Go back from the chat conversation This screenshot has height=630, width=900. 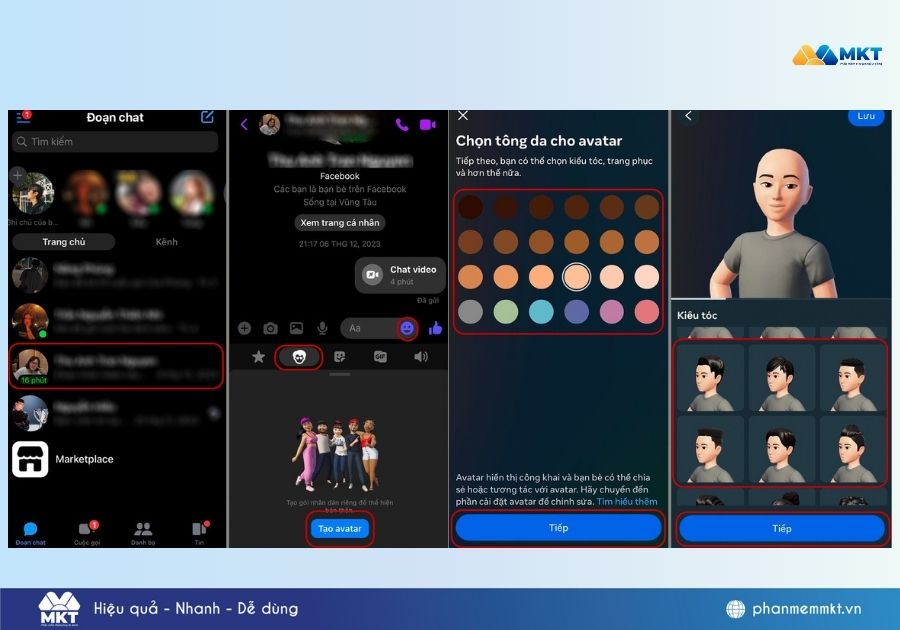point(244,125)
